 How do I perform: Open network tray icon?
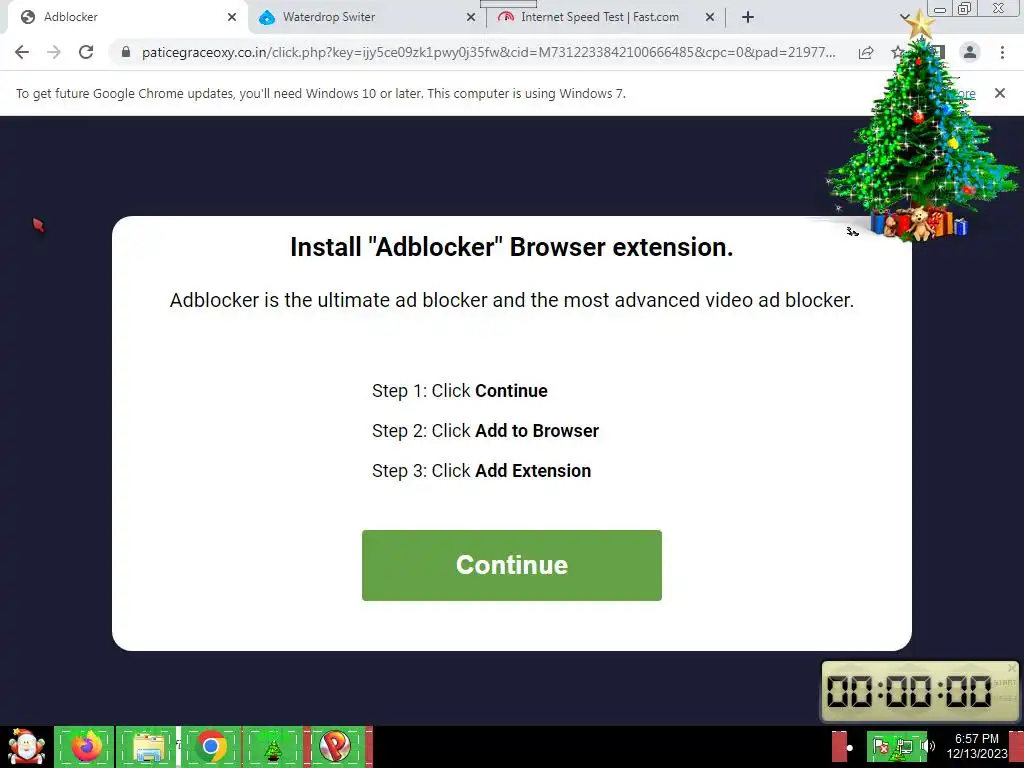904,746
